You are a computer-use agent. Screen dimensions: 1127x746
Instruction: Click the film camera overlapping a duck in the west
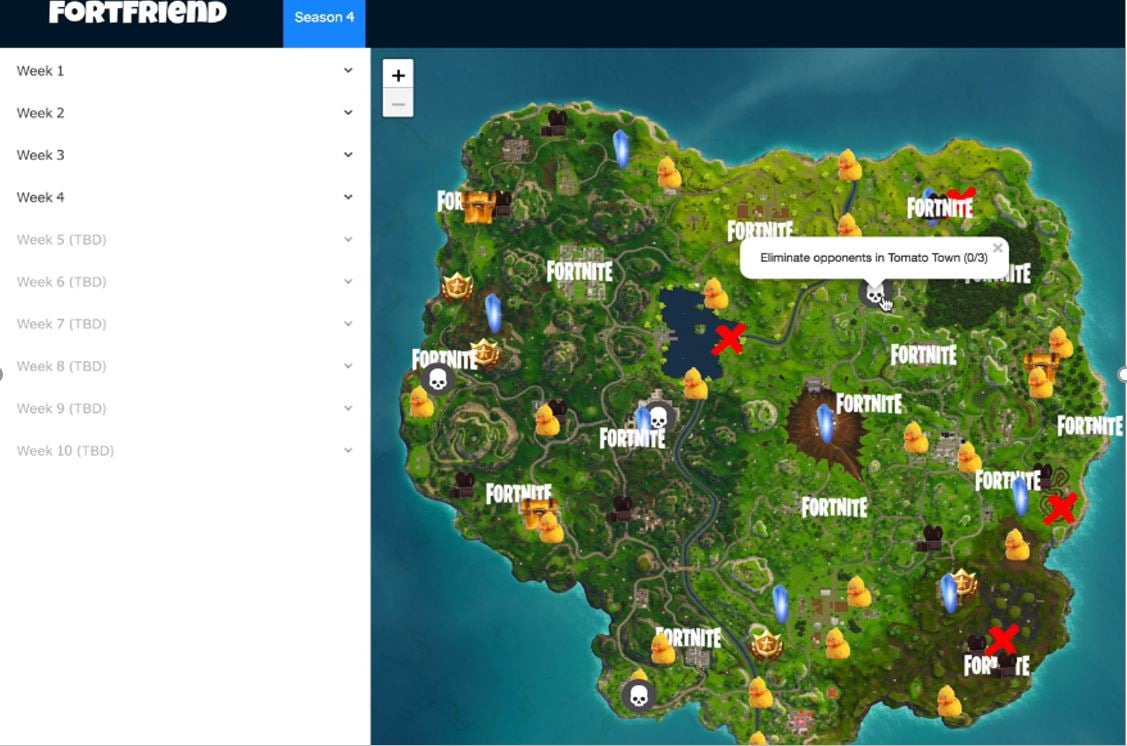click(558, 411)
